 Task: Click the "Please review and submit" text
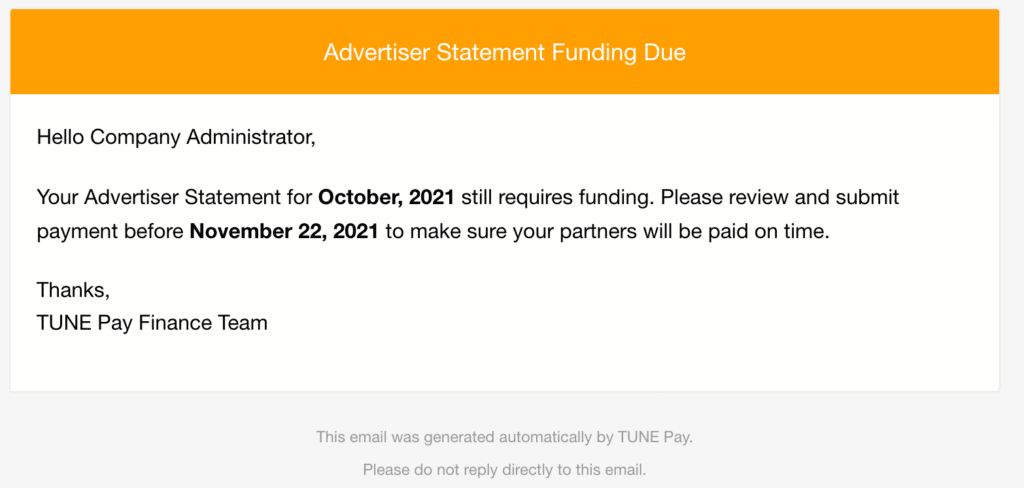pos(780,197)
